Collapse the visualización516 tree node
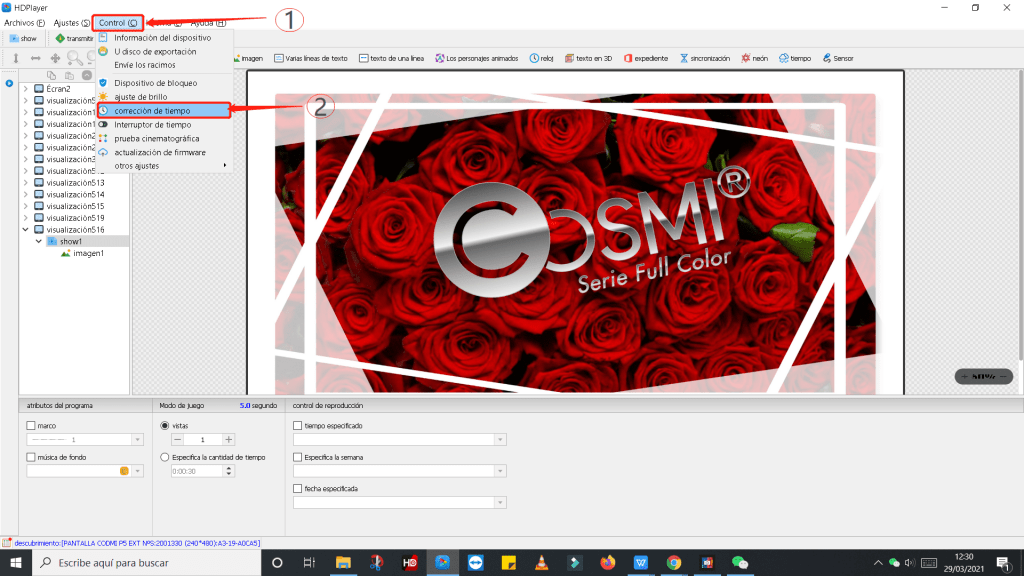Screen dimensions: 1024x576 click(x=25, y=230)
